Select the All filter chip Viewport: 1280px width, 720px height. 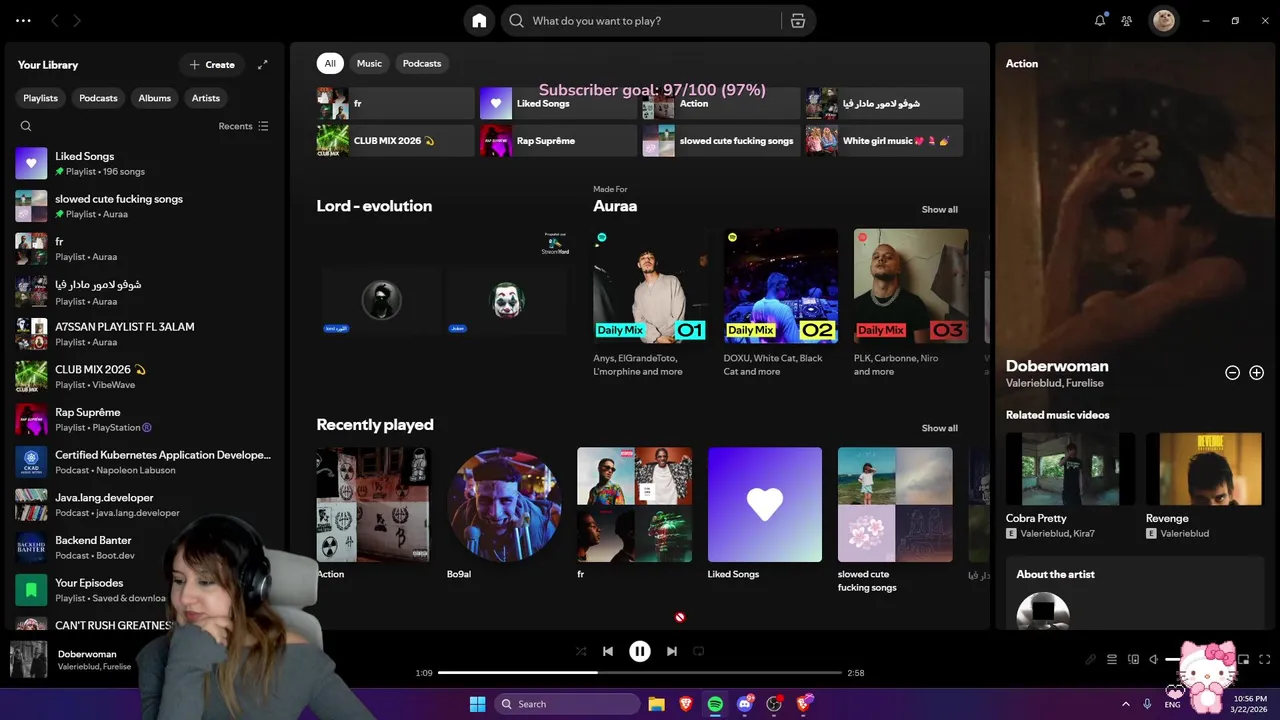(330, 63)
